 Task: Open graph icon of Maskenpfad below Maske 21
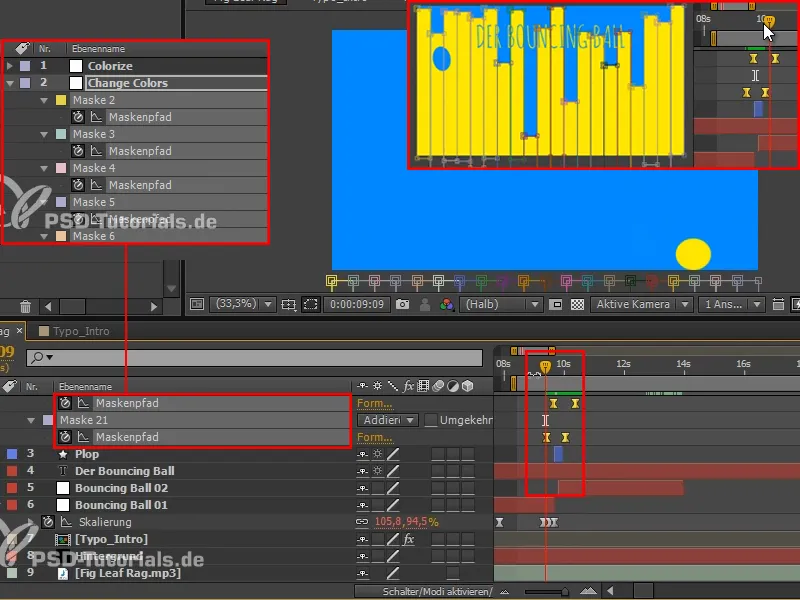[83, 437]
